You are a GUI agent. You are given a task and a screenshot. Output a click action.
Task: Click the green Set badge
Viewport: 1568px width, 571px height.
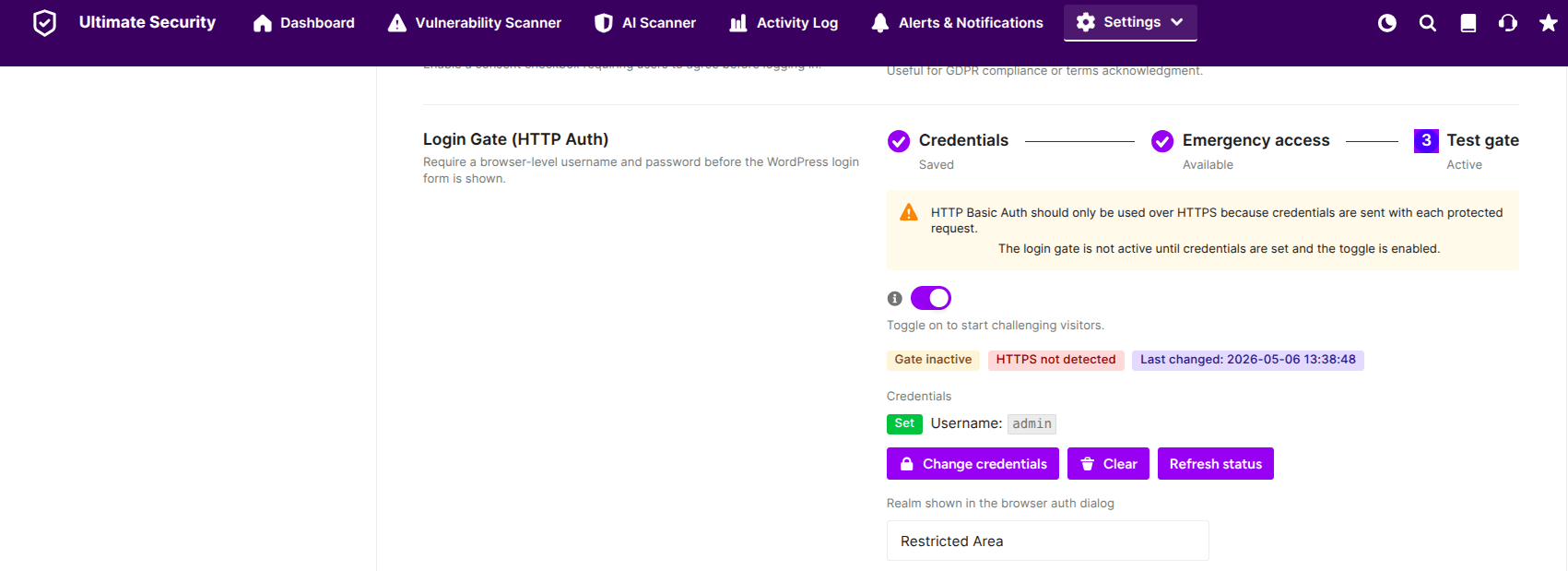(904, 423)
